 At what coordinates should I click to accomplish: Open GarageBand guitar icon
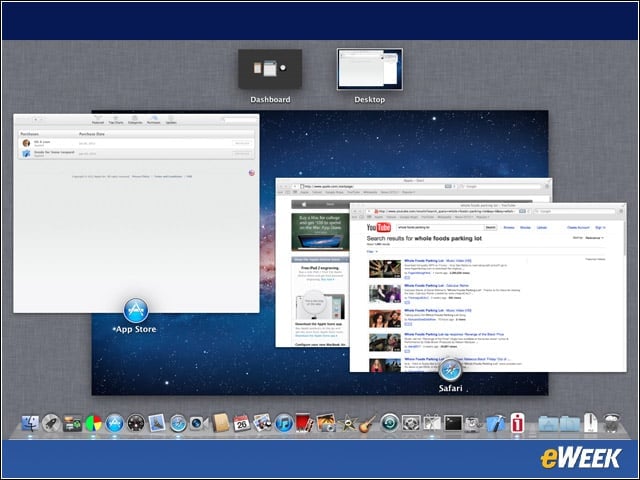[x=368, y=424]
